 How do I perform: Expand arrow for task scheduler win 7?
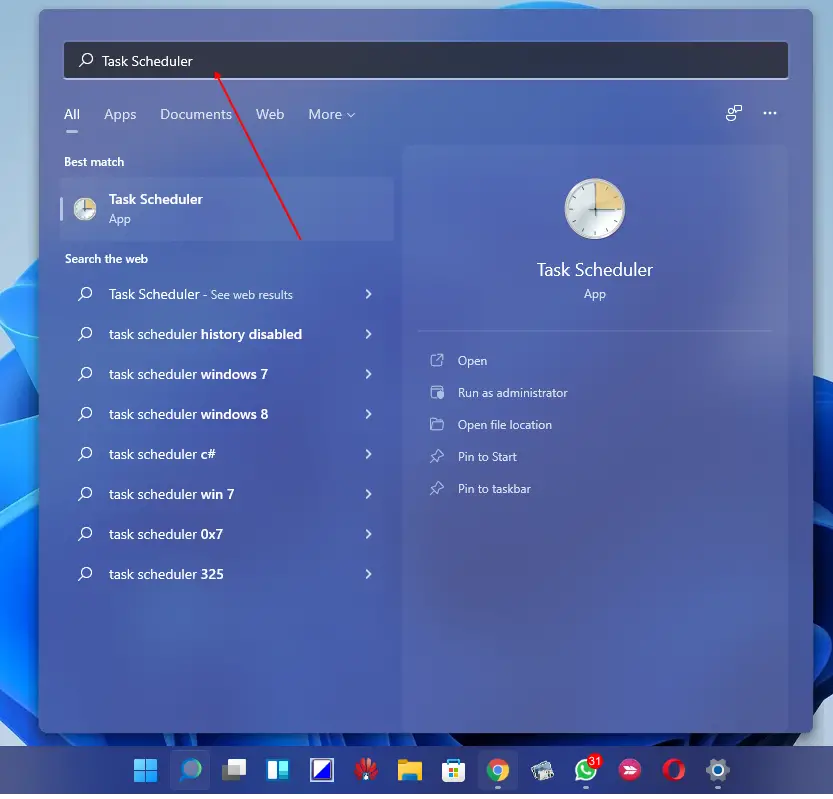point(369,494)
